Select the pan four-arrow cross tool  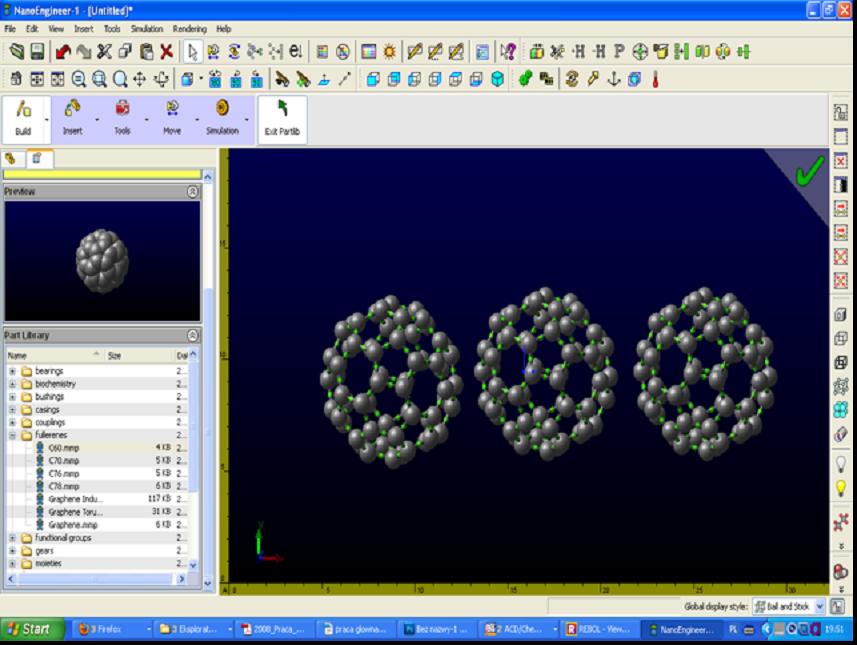point(140,79)
